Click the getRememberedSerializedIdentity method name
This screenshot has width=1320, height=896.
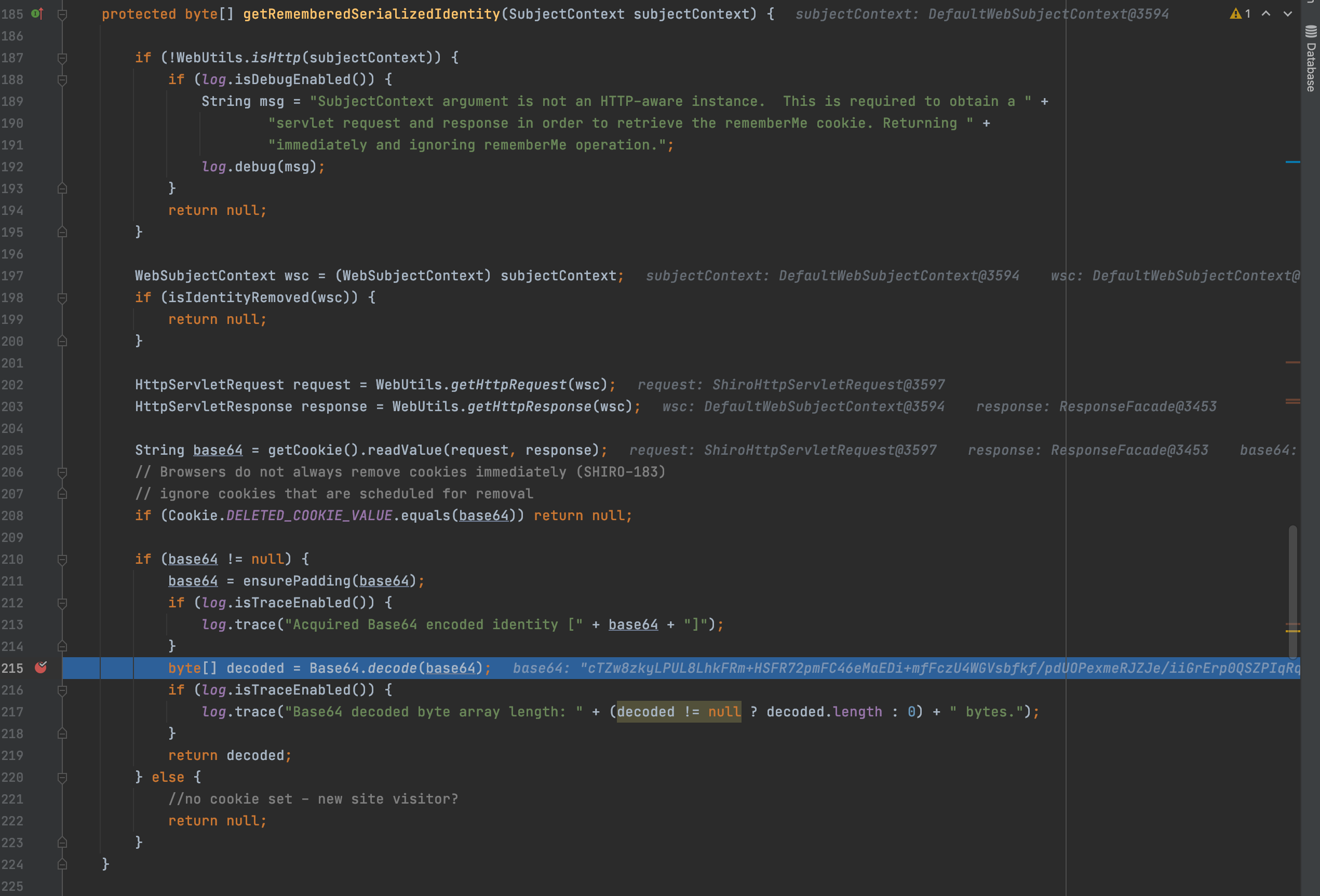[x=371, y=14]
